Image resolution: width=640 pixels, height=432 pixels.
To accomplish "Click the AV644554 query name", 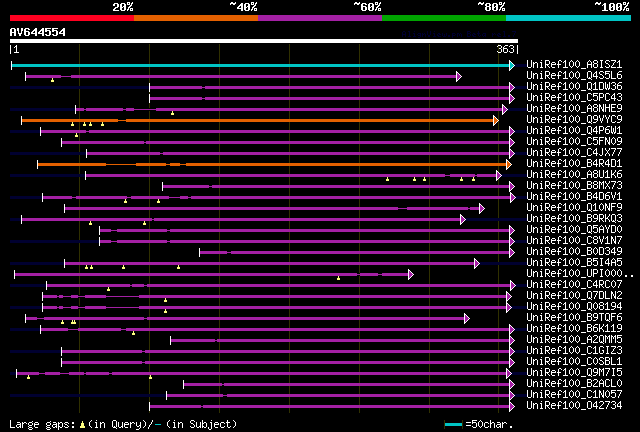I will coord(38,32).
